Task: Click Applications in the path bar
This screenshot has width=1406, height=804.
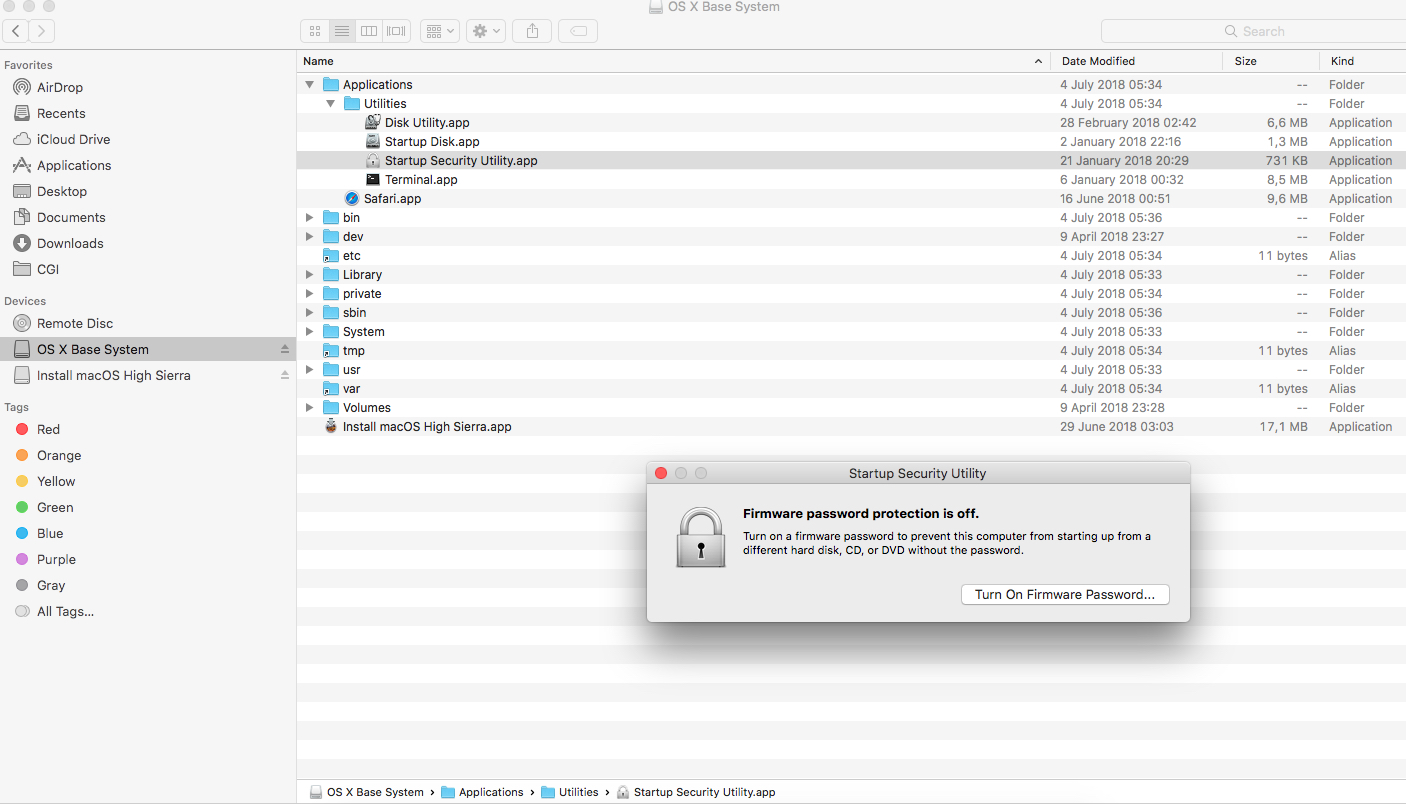Action: pyautogui.click(x=482, y=792)
